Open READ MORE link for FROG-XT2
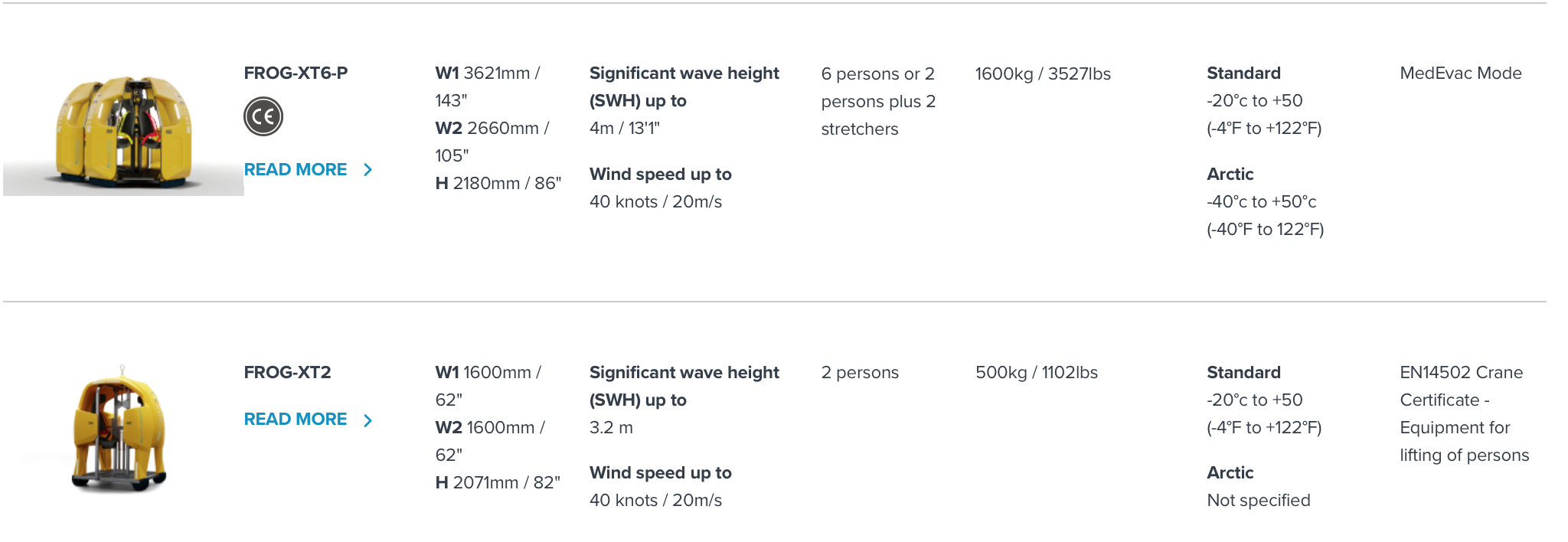 296,420
